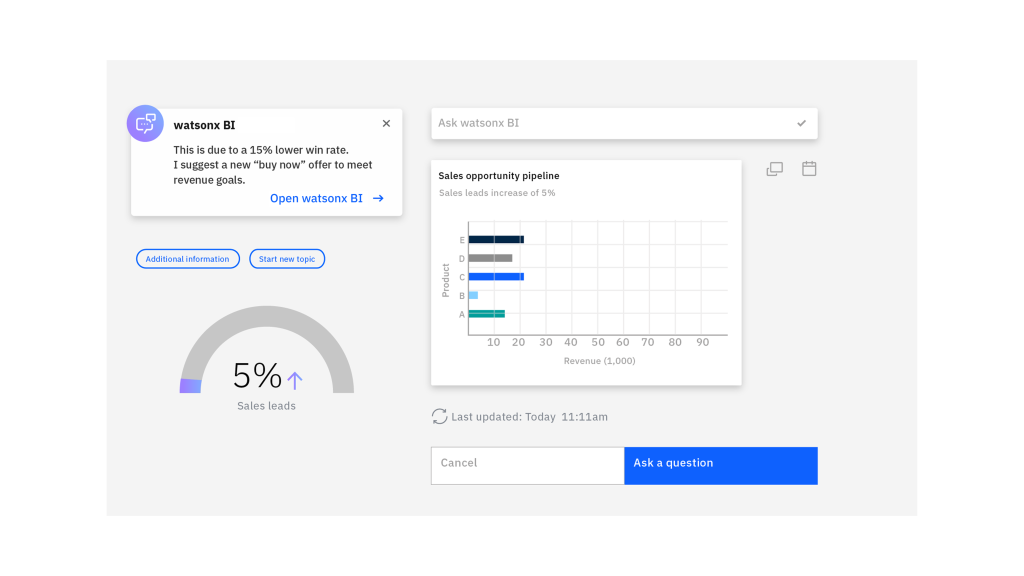
Task: Toggle the Additional information pill
Action: pos(187,258)
